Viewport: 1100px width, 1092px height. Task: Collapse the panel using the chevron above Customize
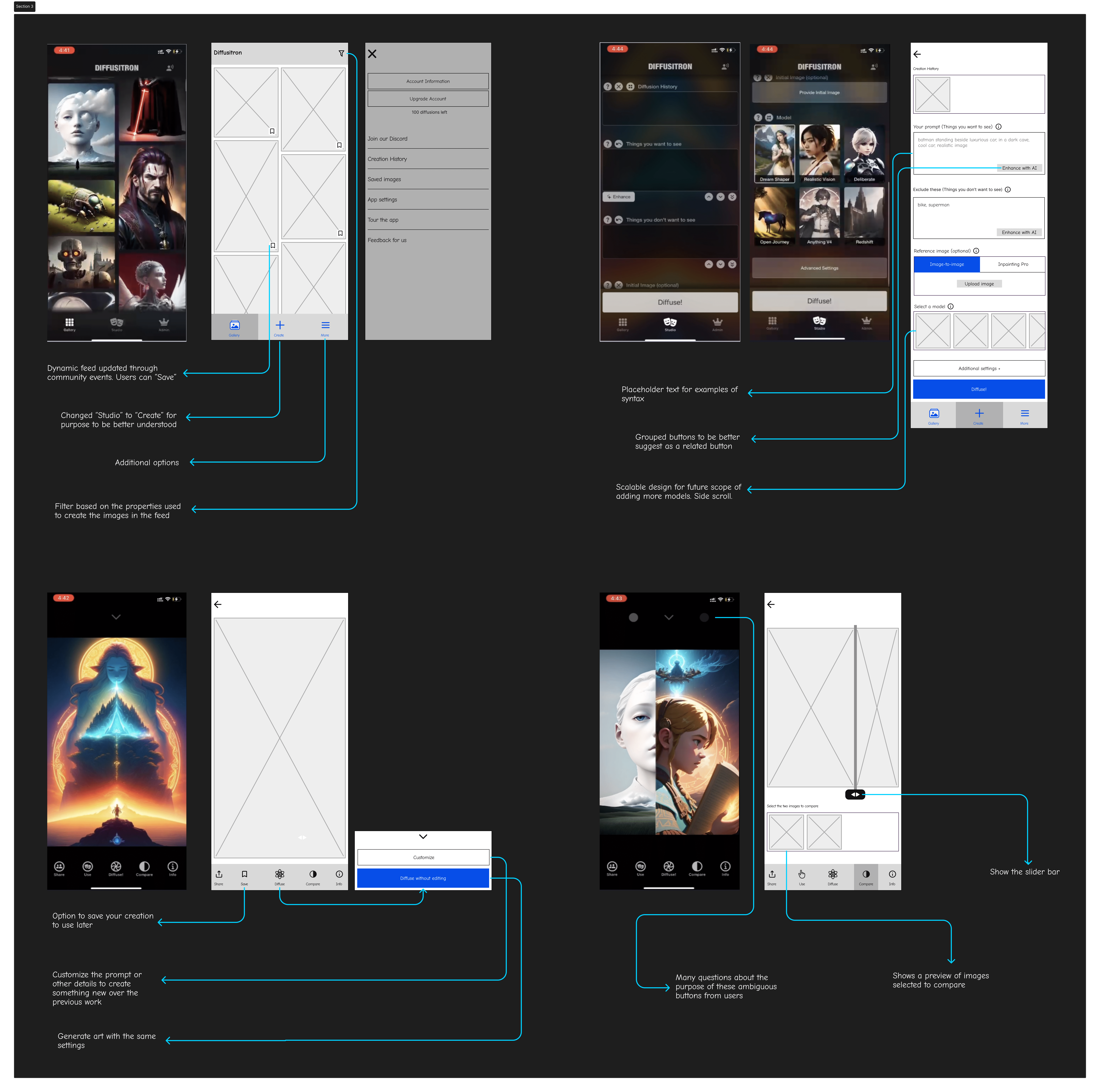[423, 836]
